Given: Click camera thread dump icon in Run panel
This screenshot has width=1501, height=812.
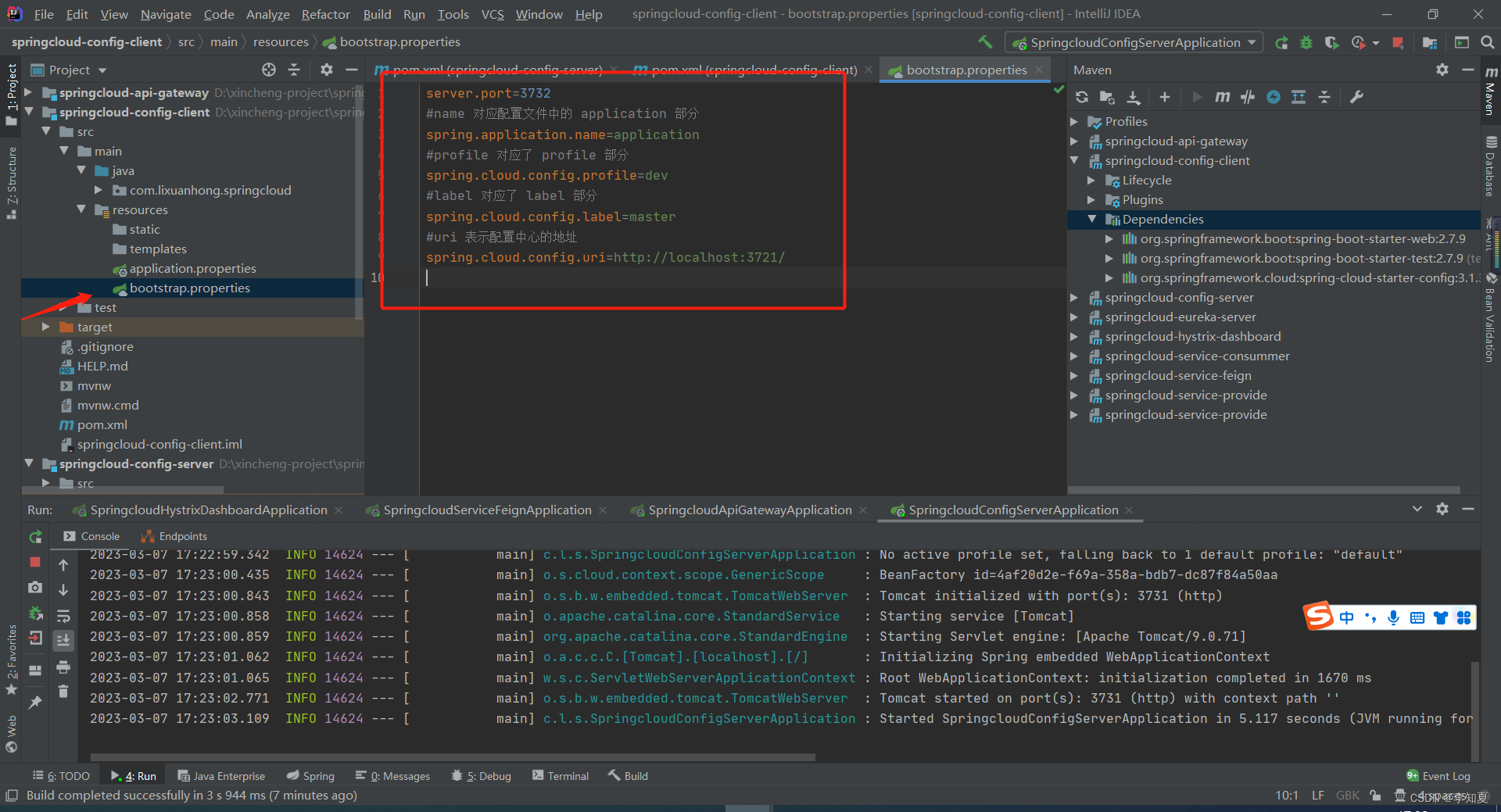Looking at the screenshot, I should tap(35, 587).
